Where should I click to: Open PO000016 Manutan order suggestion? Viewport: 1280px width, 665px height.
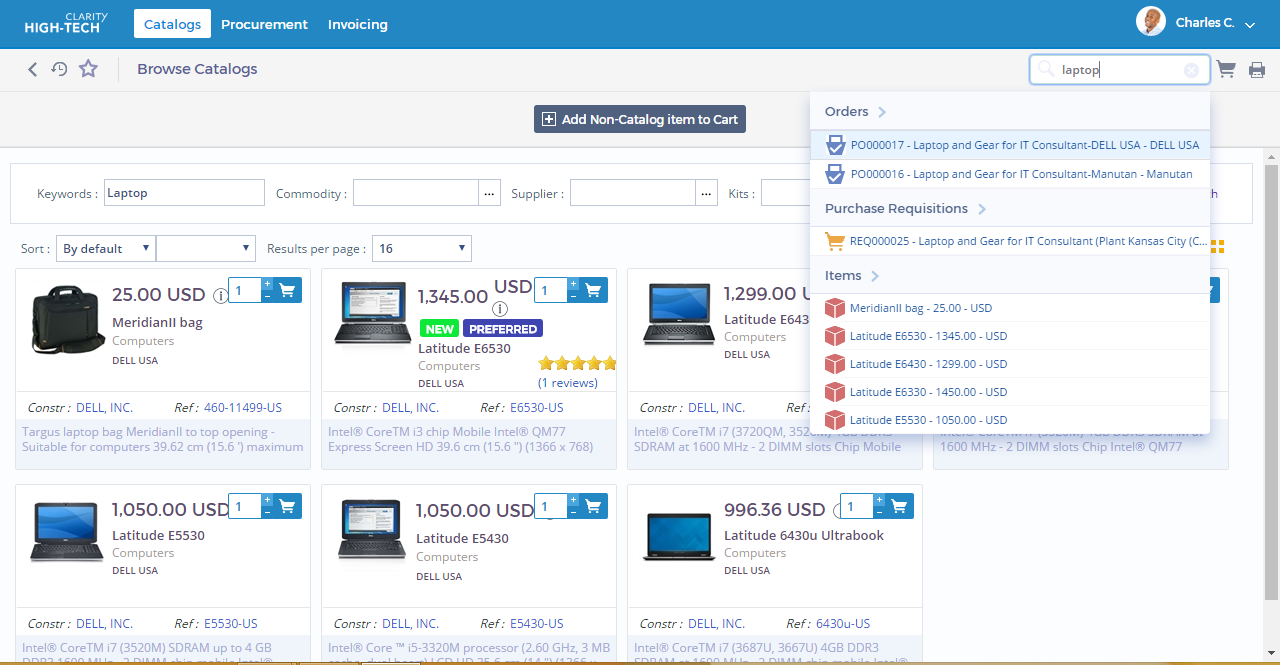pos(1010,174)
